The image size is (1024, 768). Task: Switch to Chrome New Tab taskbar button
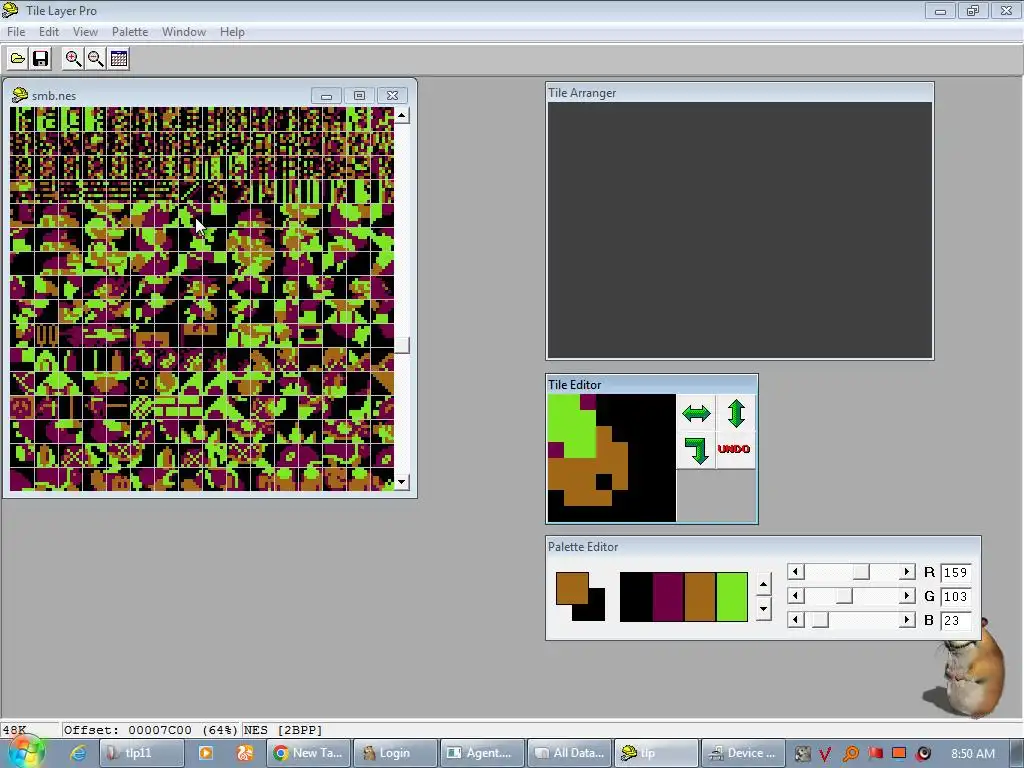click(309, 753)
